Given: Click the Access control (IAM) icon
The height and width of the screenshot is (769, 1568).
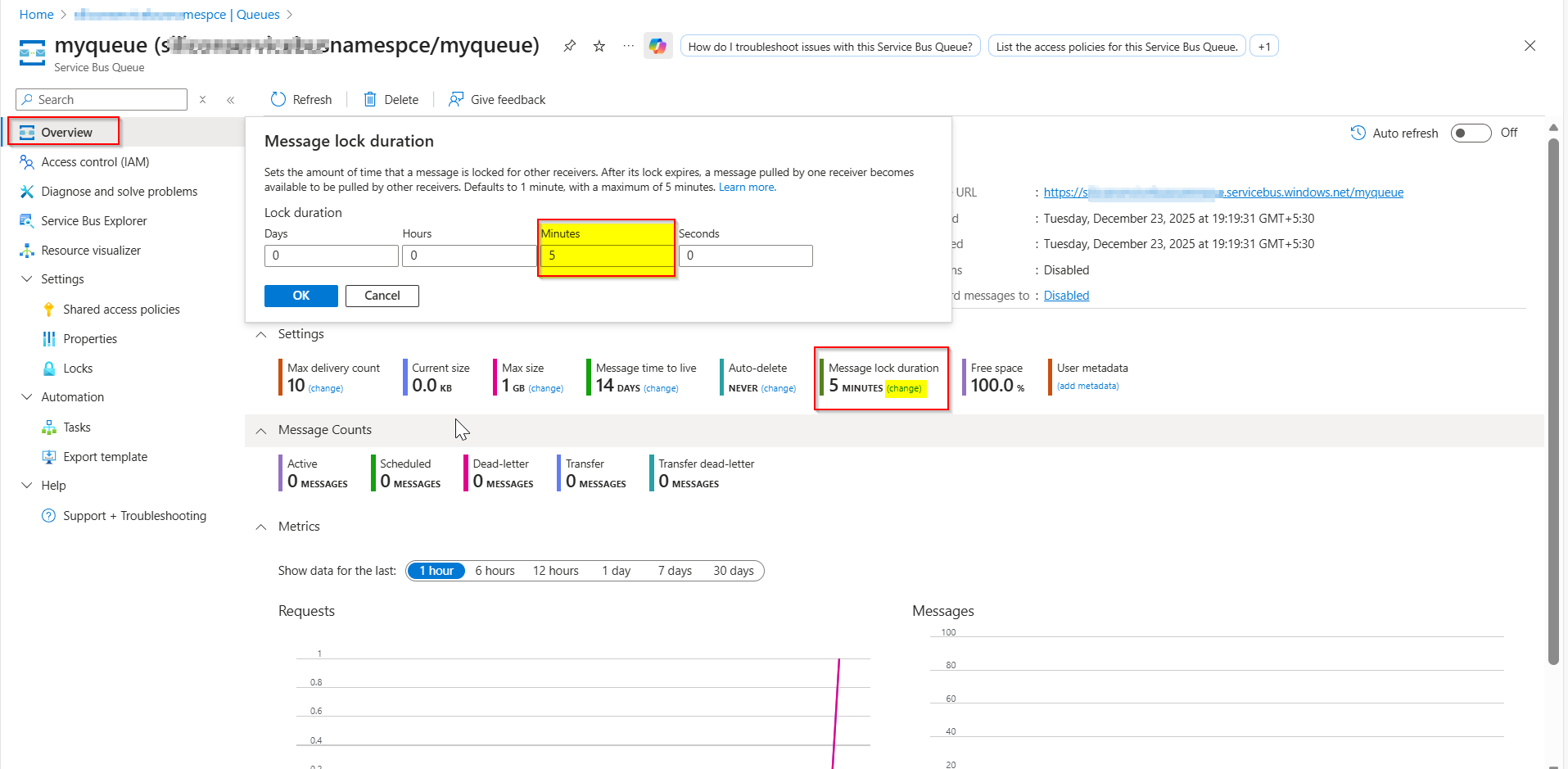Looking at the screenshot, I should click(27, 162).
